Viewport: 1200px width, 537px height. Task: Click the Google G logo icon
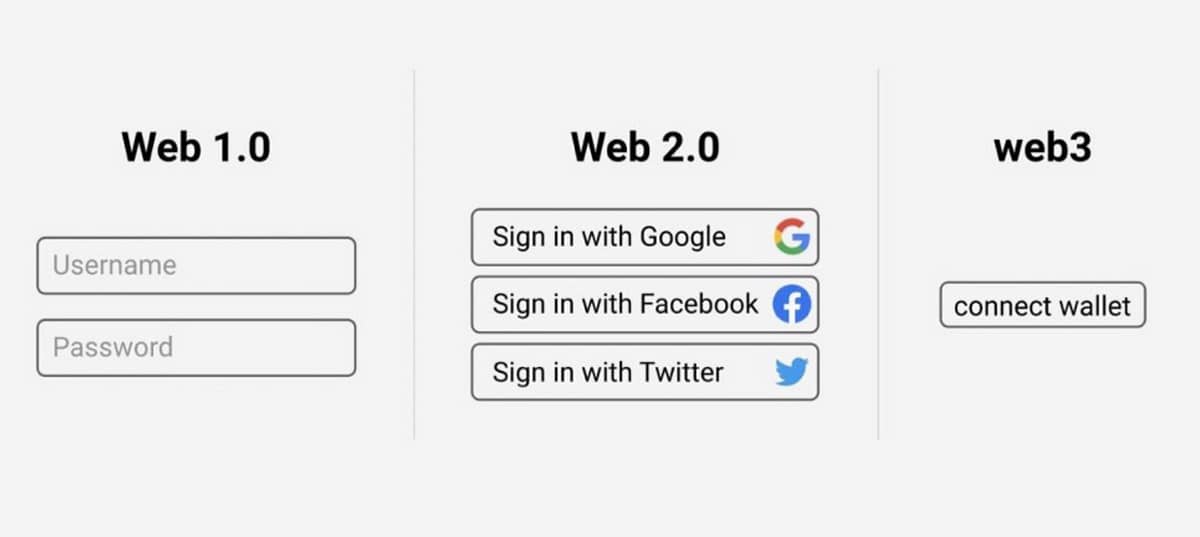click(x=791, y=237)
